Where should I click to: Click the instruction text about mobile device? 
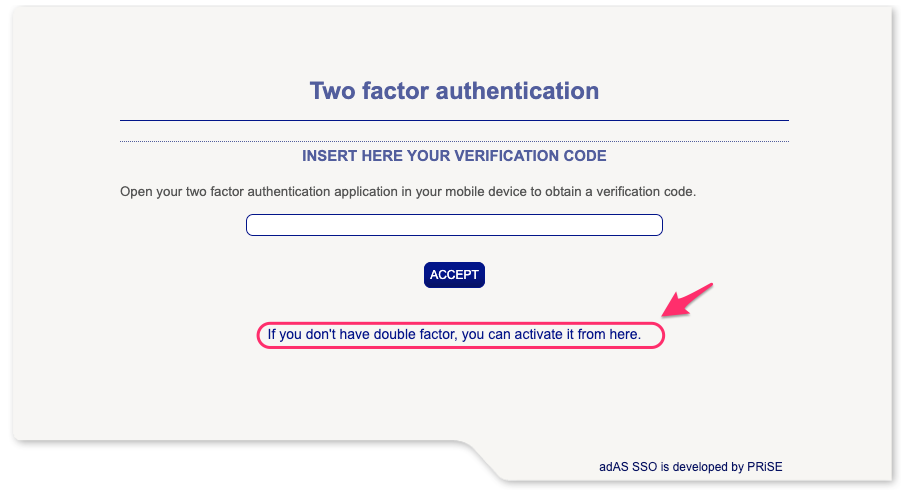pos(407,191)
